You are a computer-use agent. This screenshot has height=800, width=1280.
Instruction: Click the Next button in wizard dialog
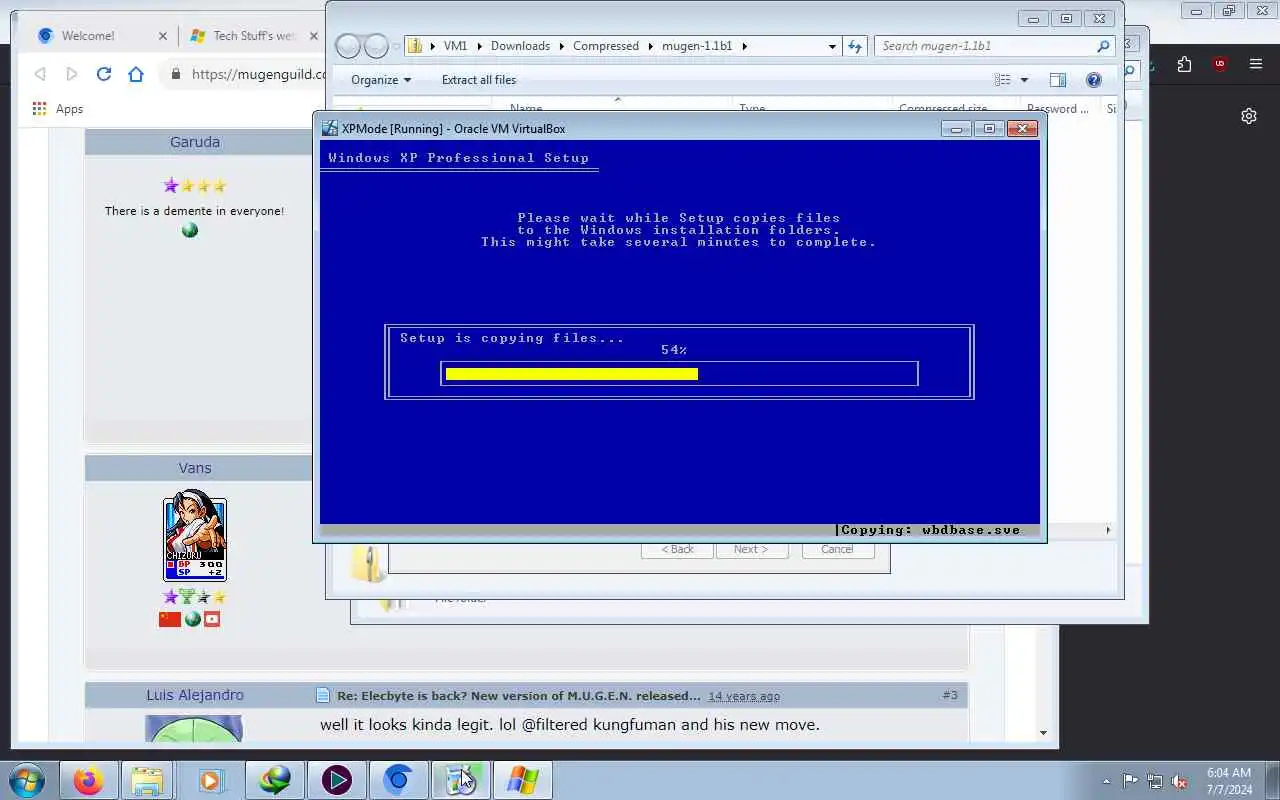[751, 549]
